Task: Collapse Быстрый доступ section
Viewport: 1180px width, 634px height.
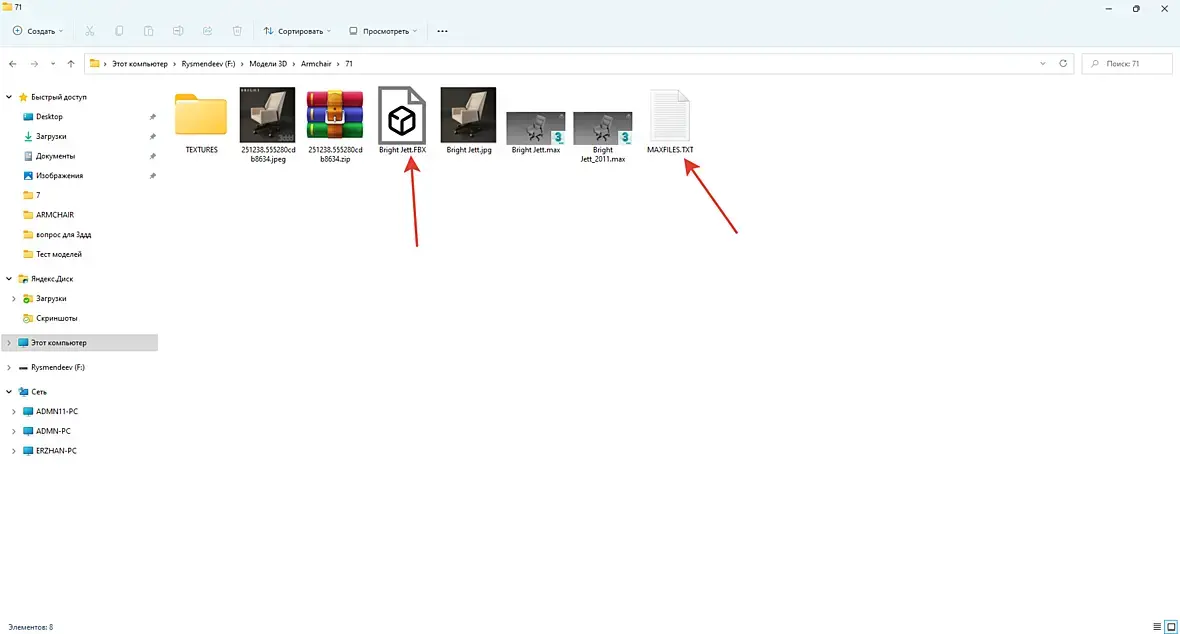Action: tap(9, 97)
